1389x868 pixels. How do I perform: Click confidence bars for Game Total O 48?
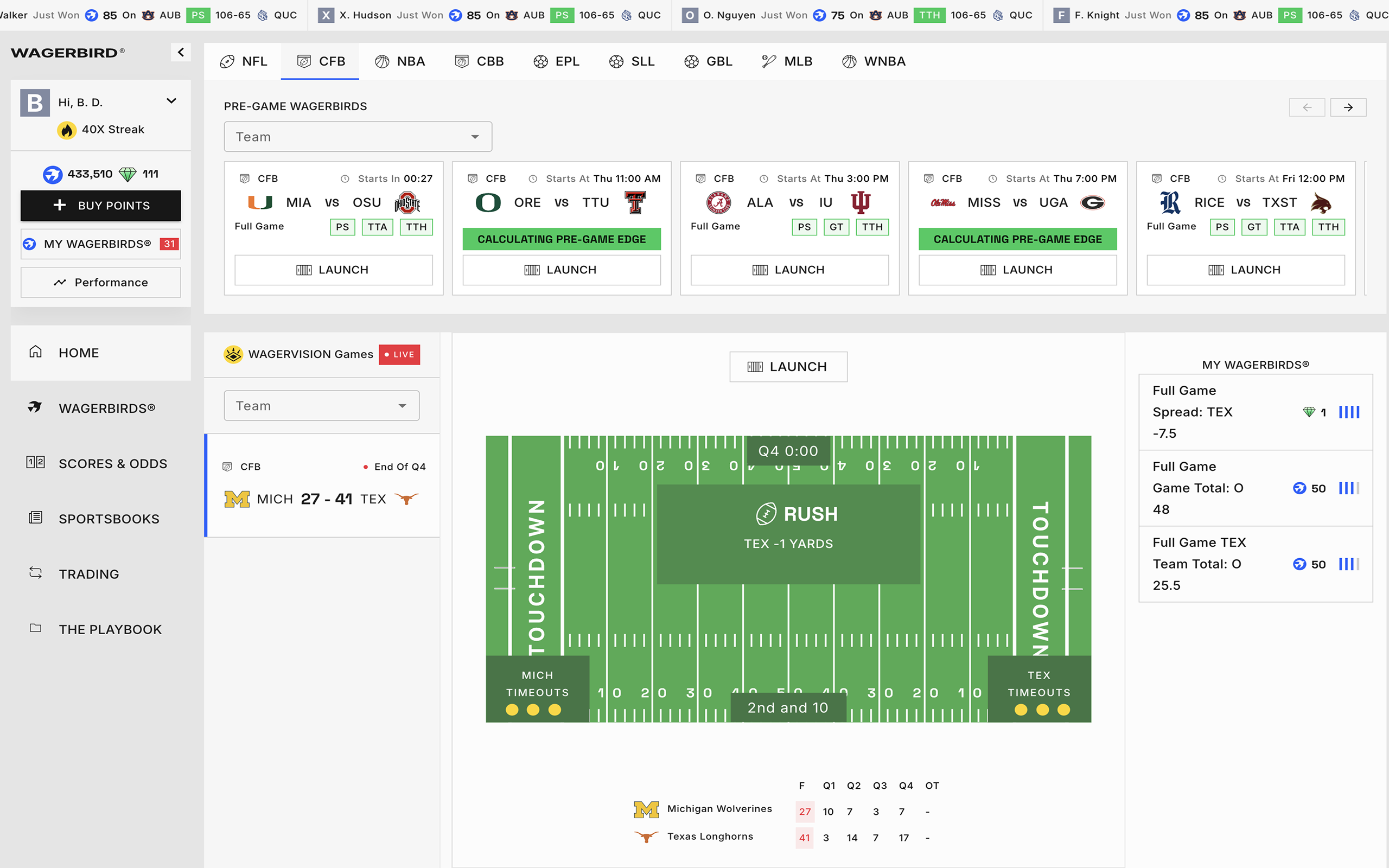[1349, 489]
